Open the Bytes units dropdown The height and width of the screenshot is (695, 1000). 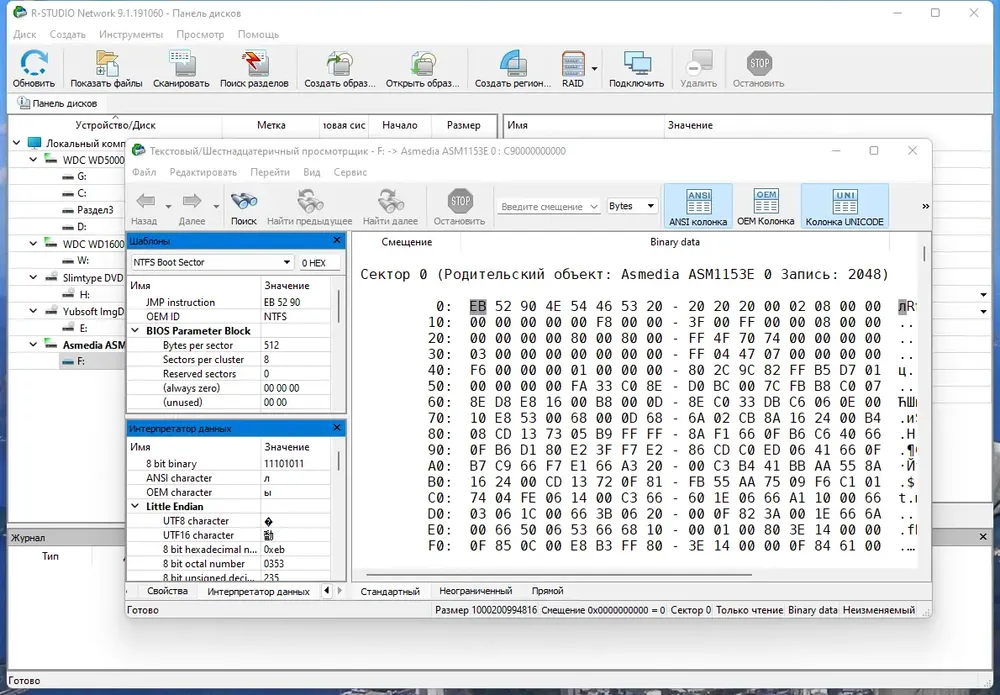[631, 206]
